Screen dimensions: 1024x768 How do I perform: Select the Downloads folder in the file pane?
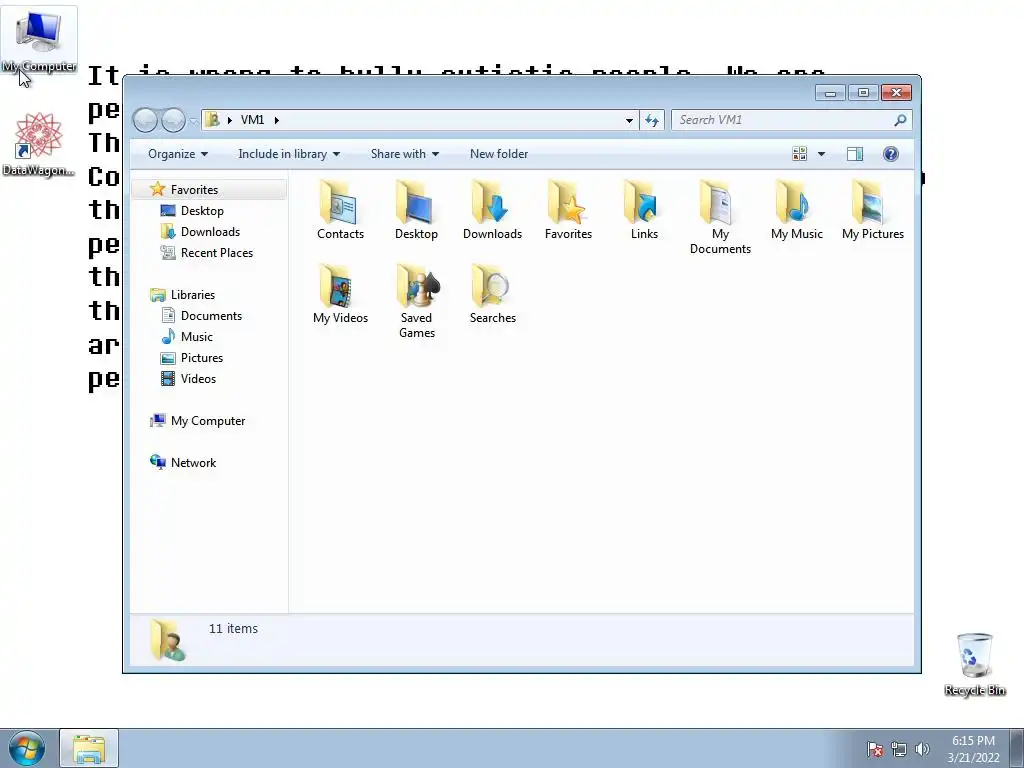click(x=492, y=210)
